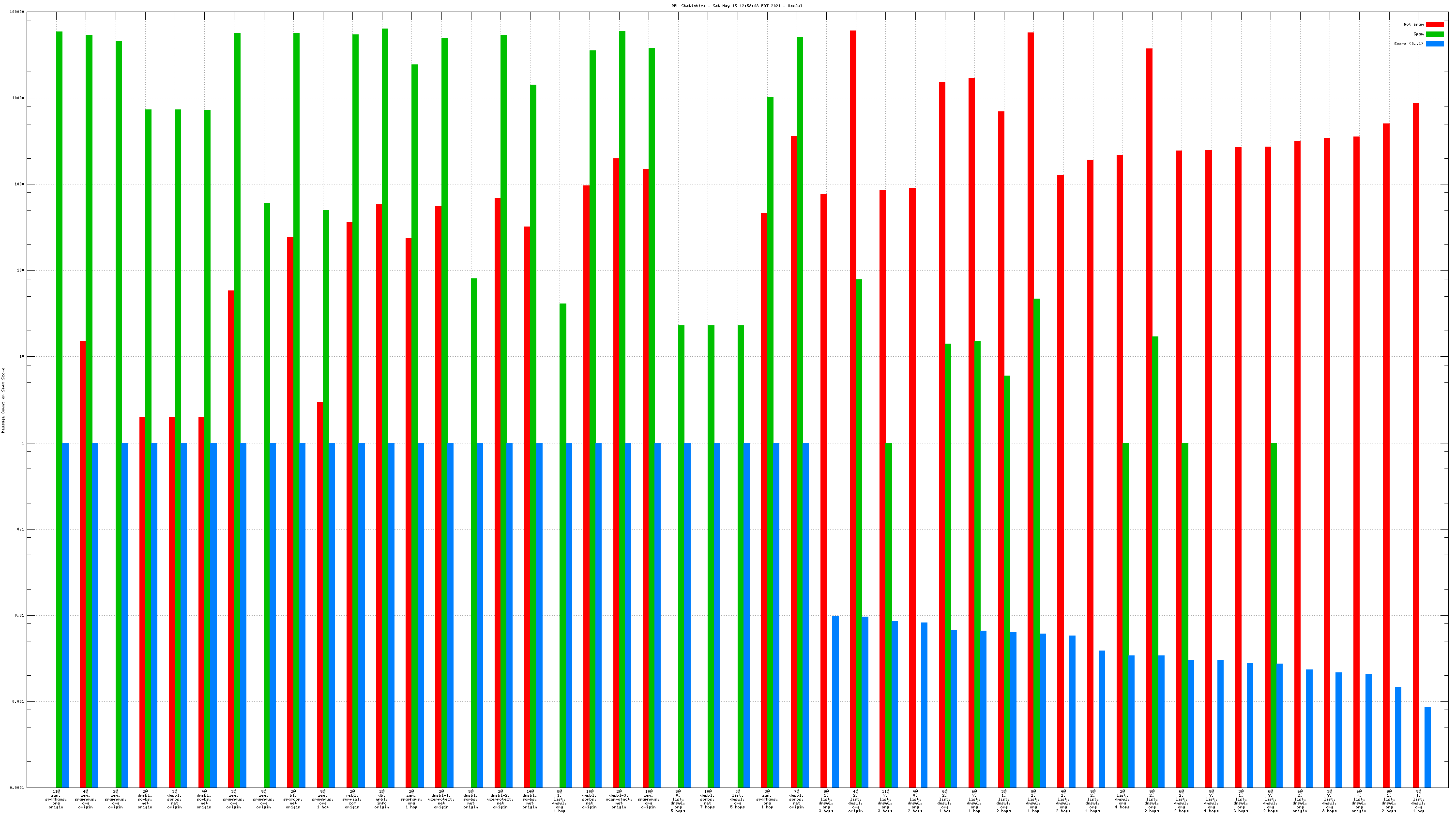
Task: Click the dnsbl.sorbs.net 7 hops label
Action: (708, 799)
